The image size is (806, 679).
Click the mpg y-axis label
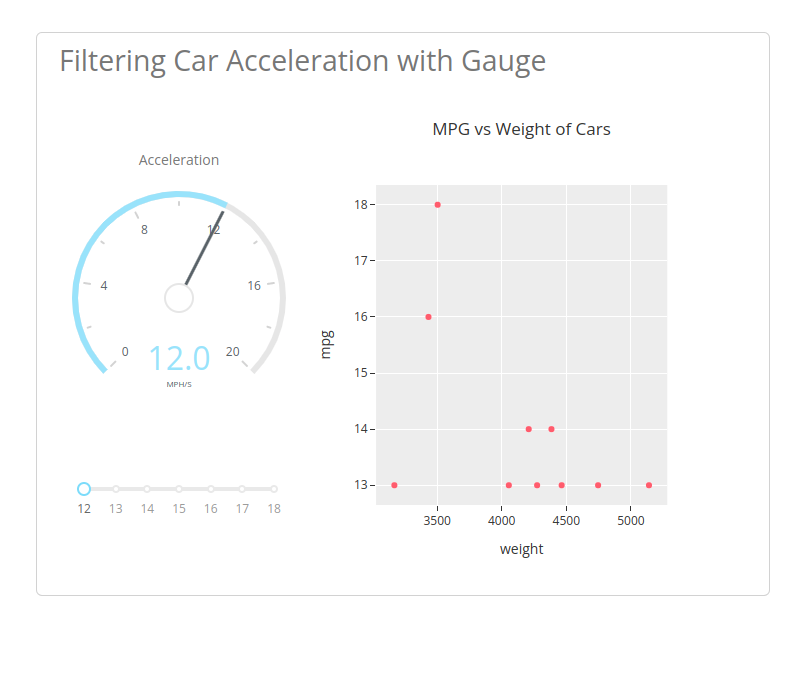point(326,344)
